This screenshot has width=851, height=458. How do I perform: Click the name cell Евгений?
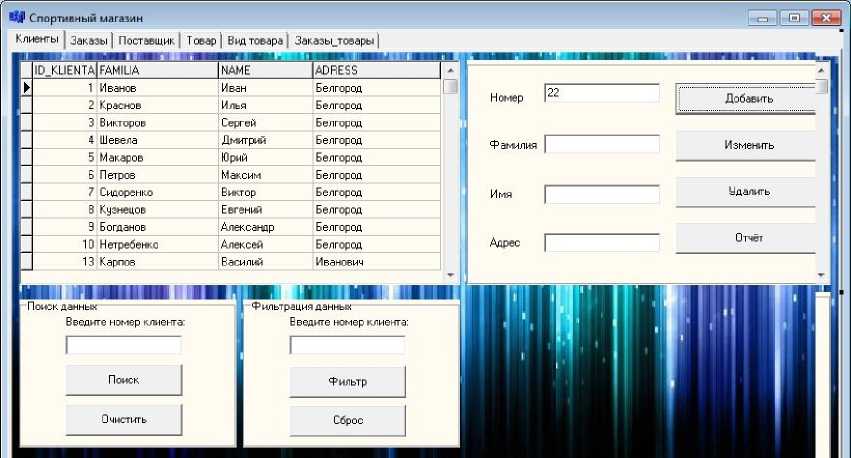(265, 209)
